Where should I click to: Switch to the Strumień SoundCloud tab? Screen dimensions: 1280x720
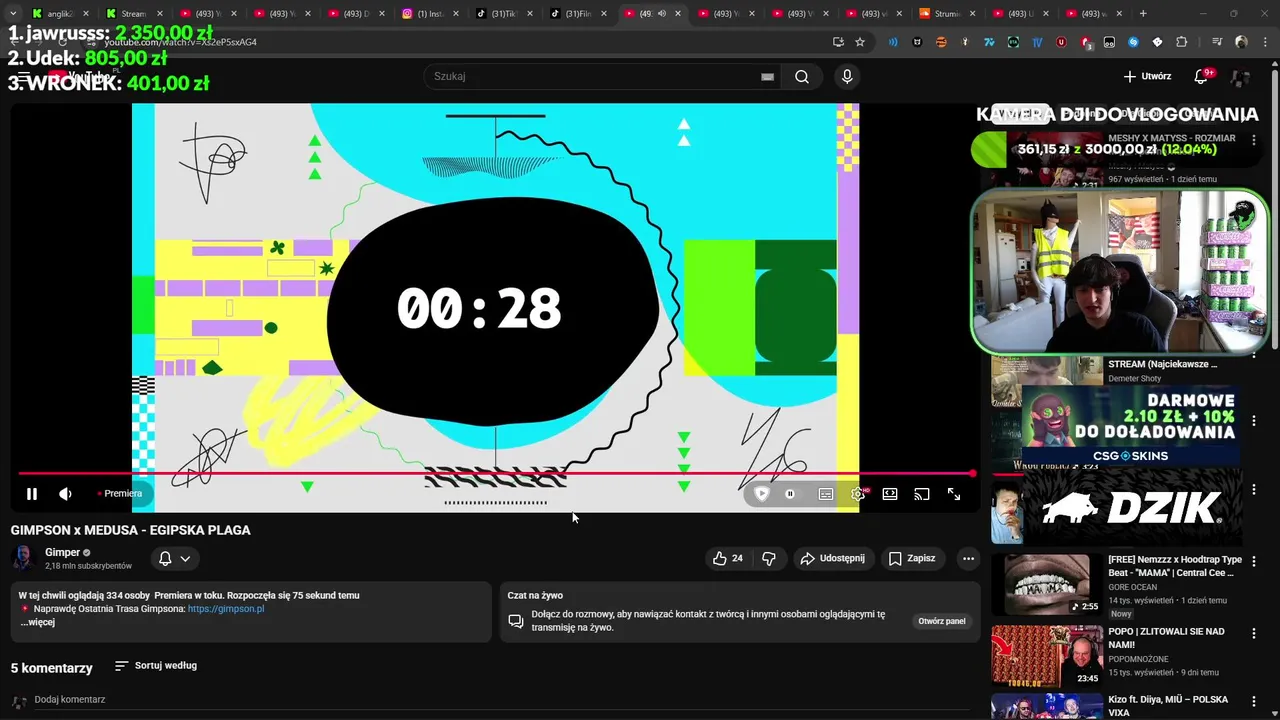click(948, 14)
